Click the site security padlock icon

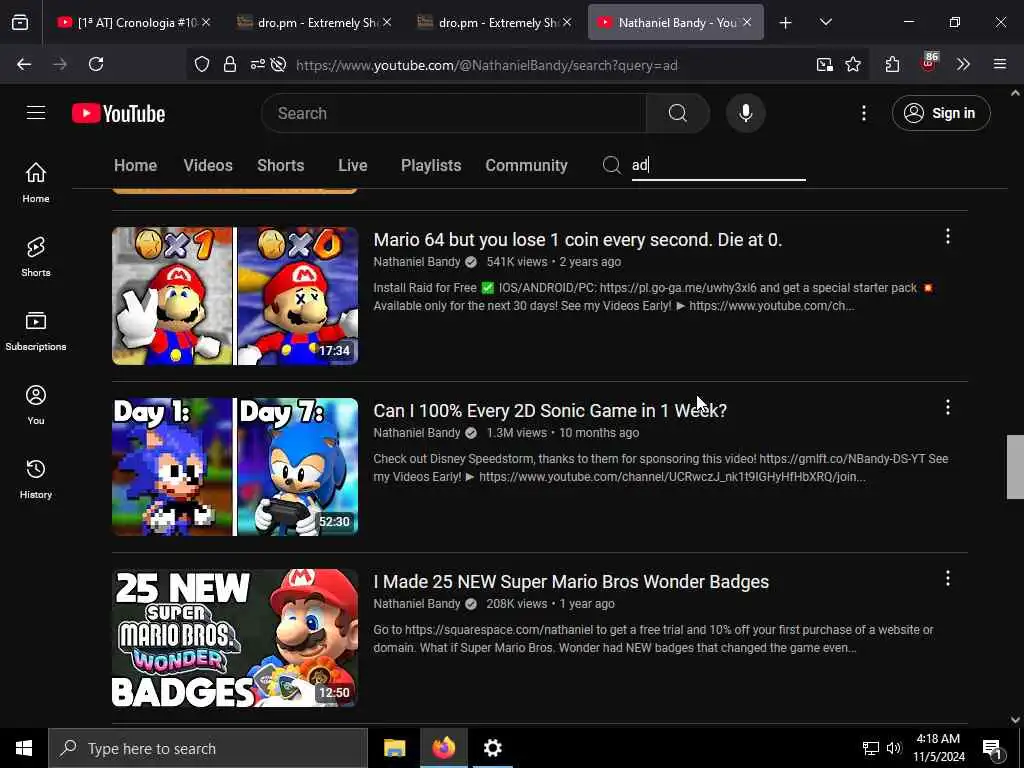(230, 65)
